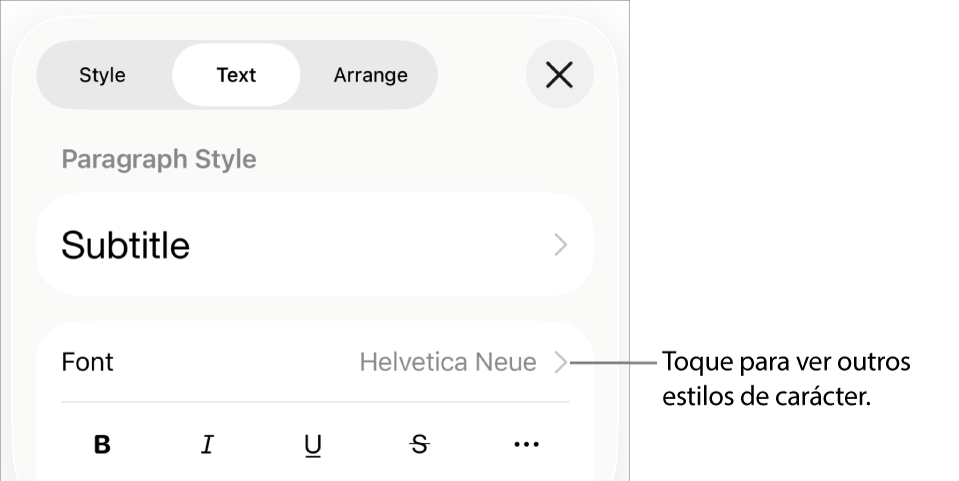Select the Text tab
The height and width of the screenshot is (481, 959).
coord(236,75)
